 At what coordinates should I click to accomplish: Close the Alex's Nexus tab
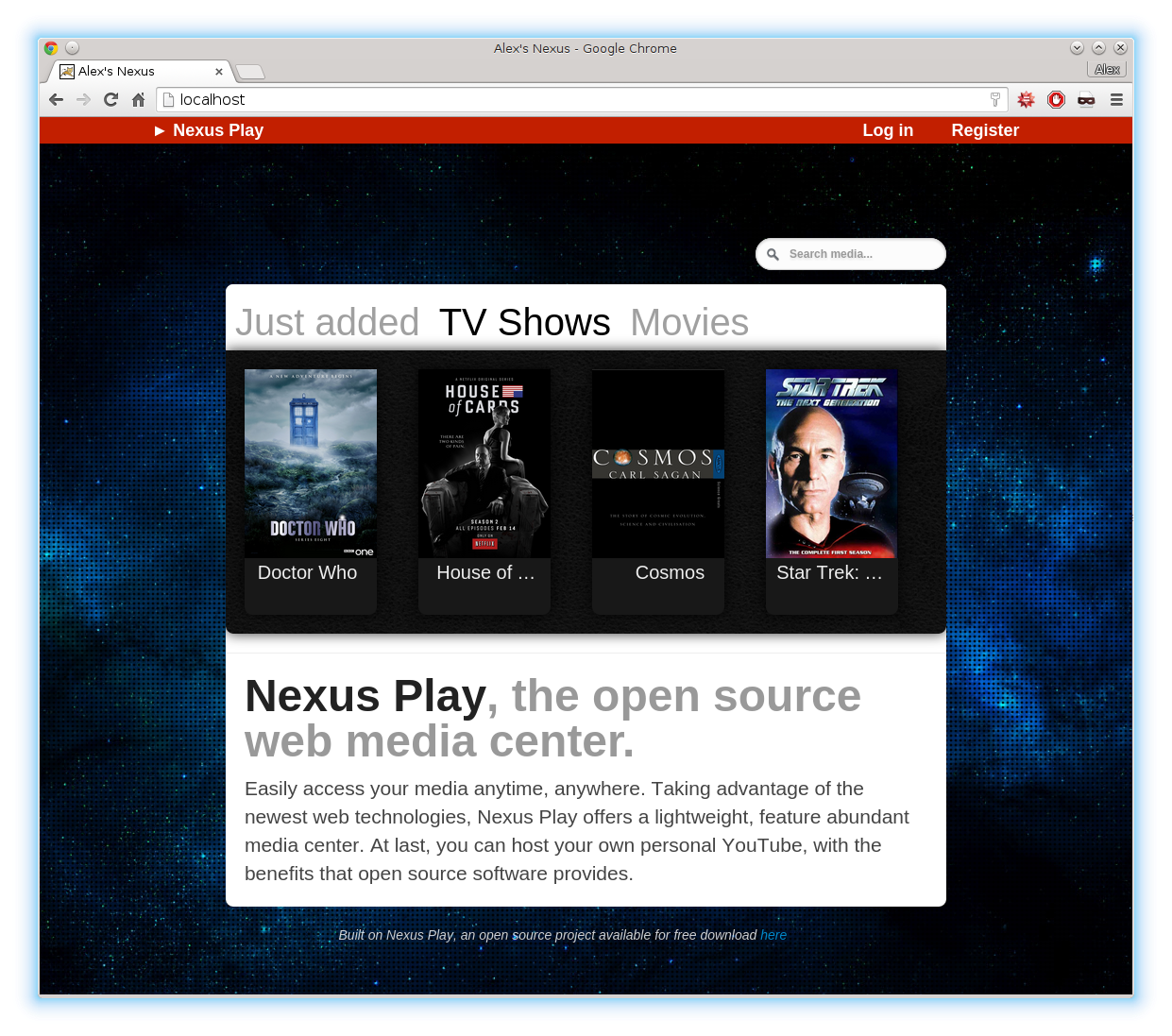[x=219, y=72]
